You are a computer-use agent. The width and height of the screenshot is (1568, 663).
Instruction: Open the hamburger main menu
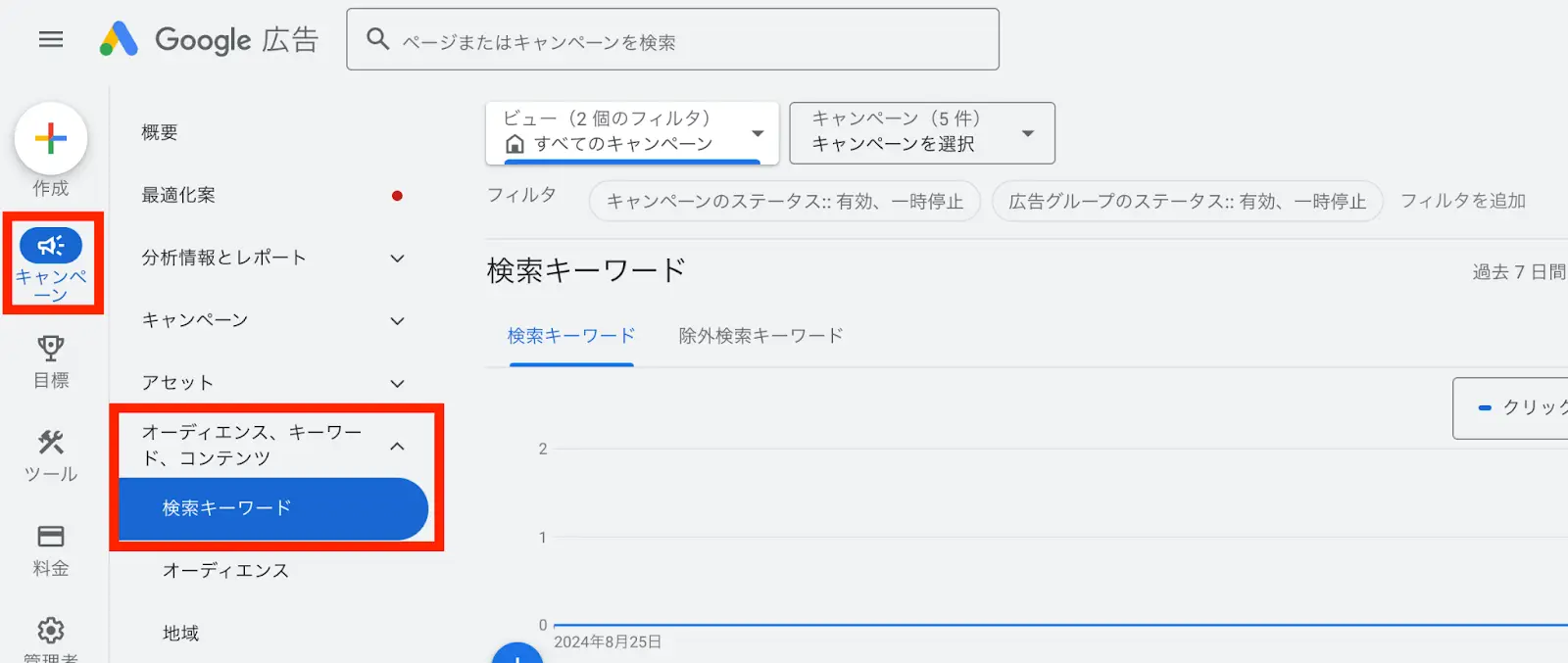click(51, 39)
